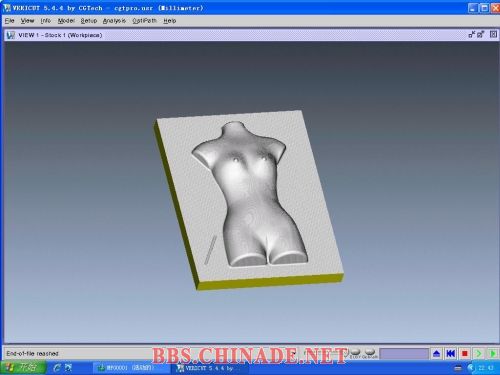Click the Step single block arrow icon
This screenshot has width=500, height=375.
point(479,353)
